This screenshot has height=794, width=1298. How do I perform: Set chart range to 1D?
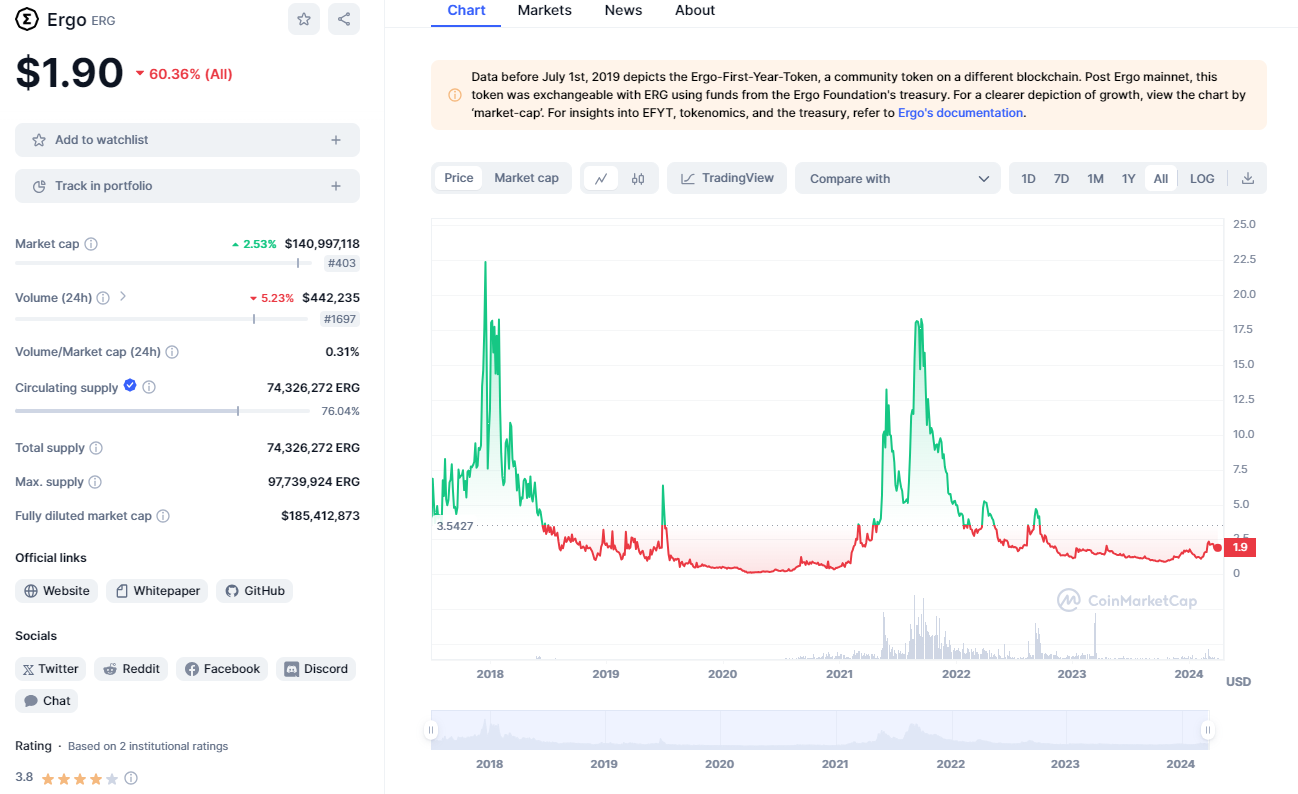(x=1028, y=178)
